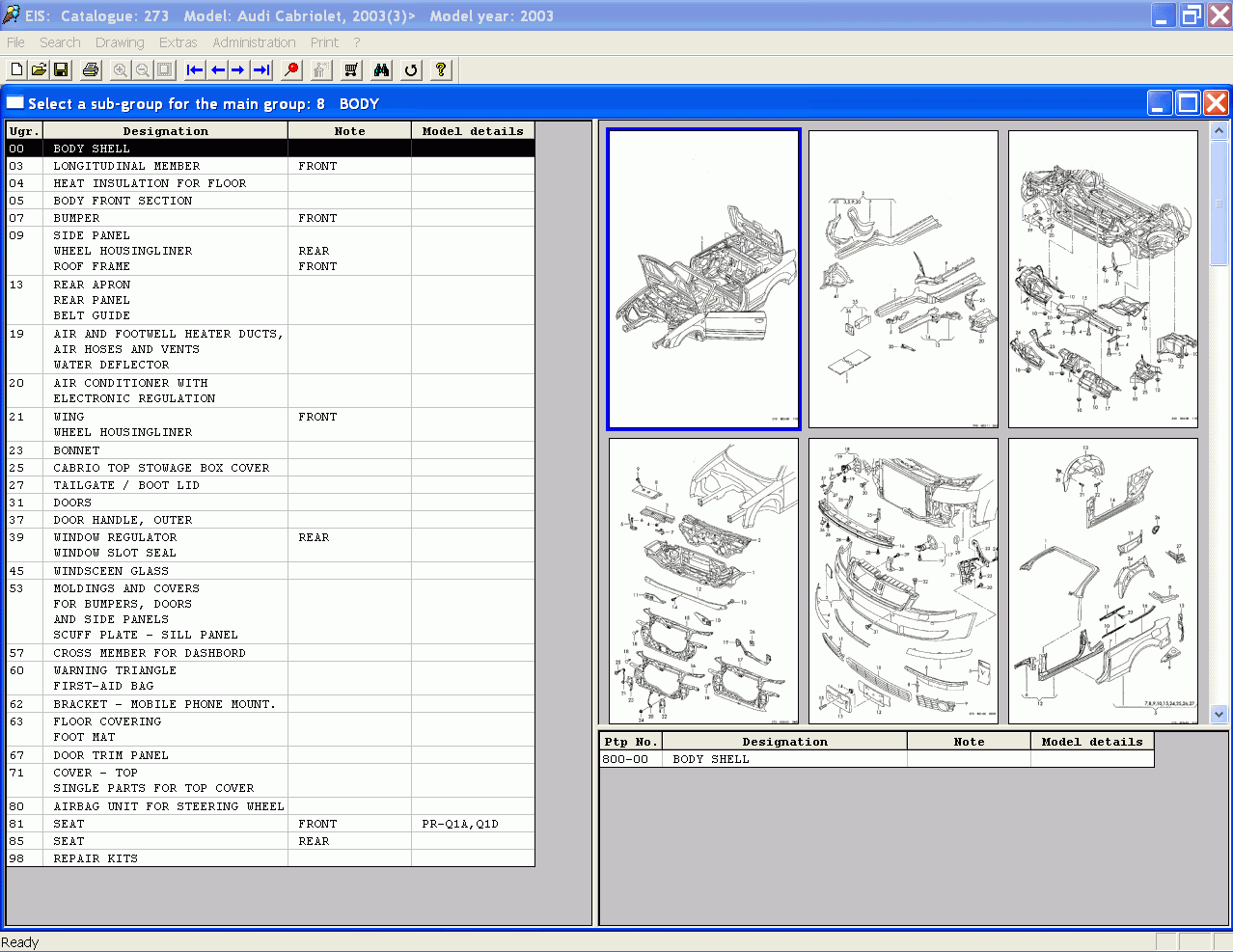
Task: Click the Ptp No. column header
Action: click(631, 742)
